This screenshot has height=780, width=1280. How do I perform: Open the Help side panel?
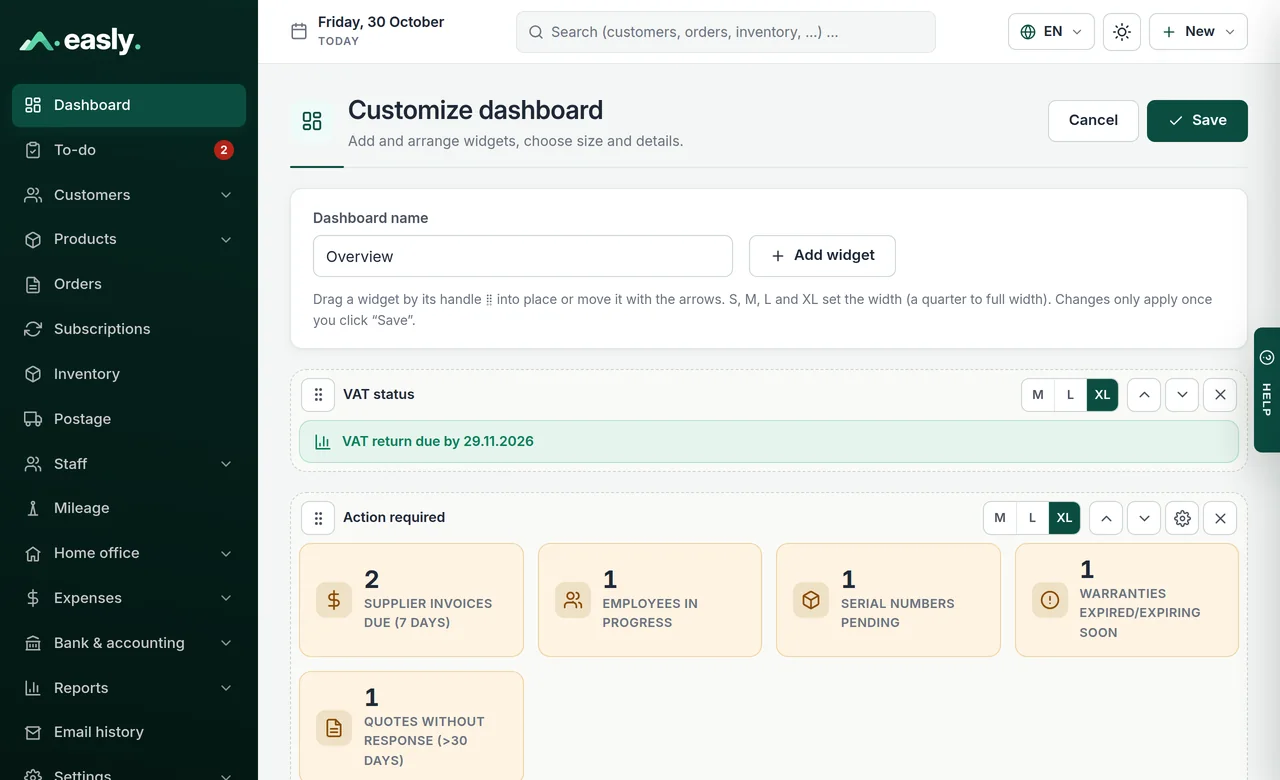click(1267, 390)
